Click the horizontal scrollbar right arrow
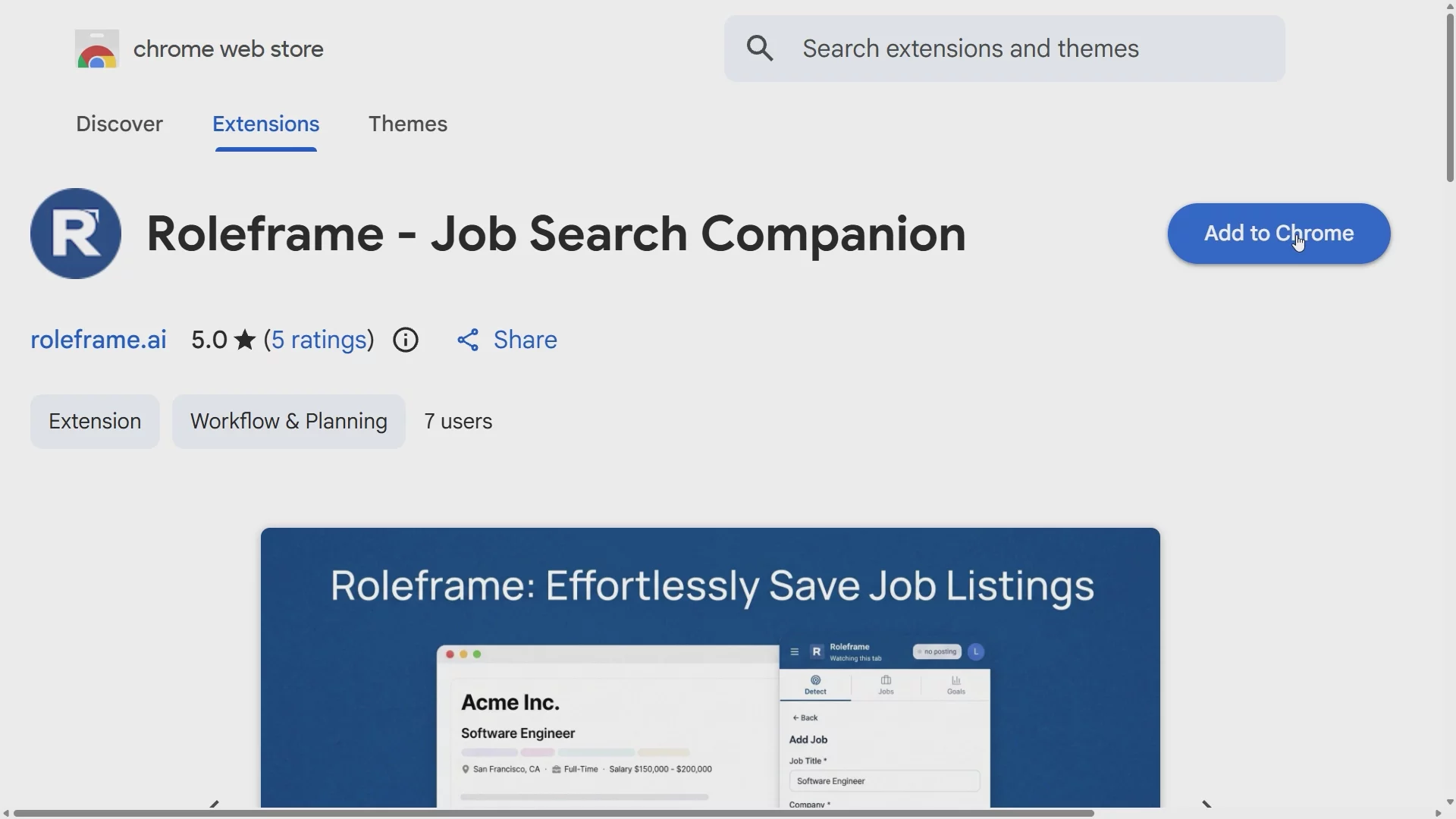The width and height of the screenshot is (1456, 819). [1438, 814]
